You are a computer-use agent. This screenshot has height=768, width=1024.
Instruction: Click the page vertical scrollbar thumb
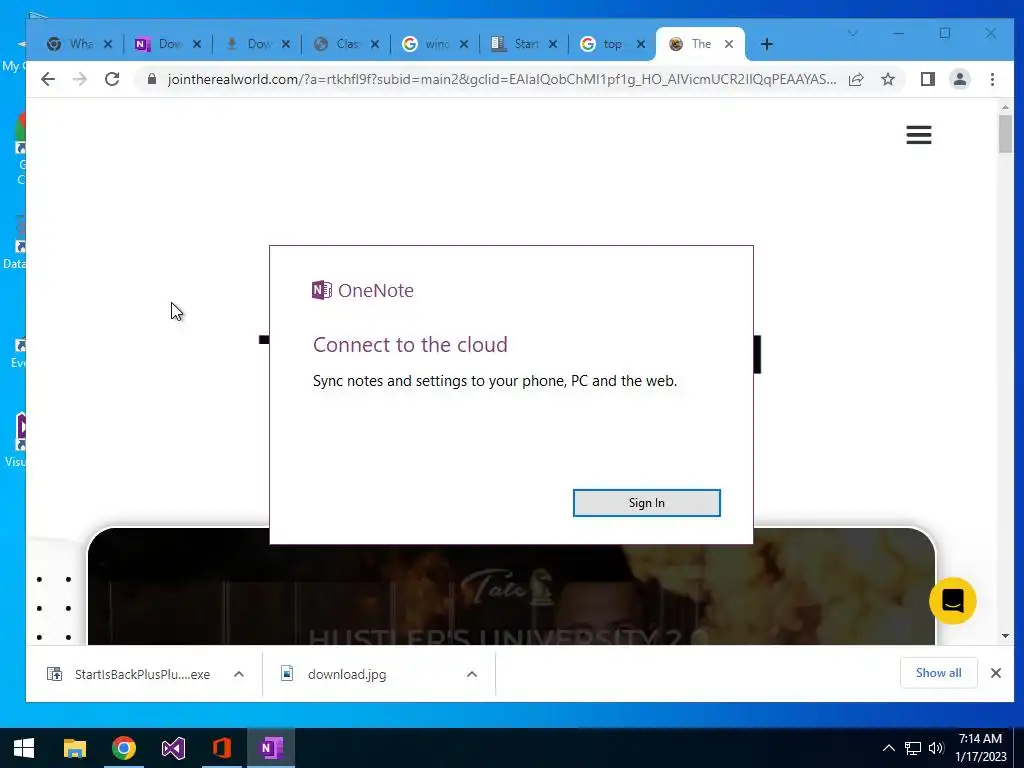[1005, 134]
